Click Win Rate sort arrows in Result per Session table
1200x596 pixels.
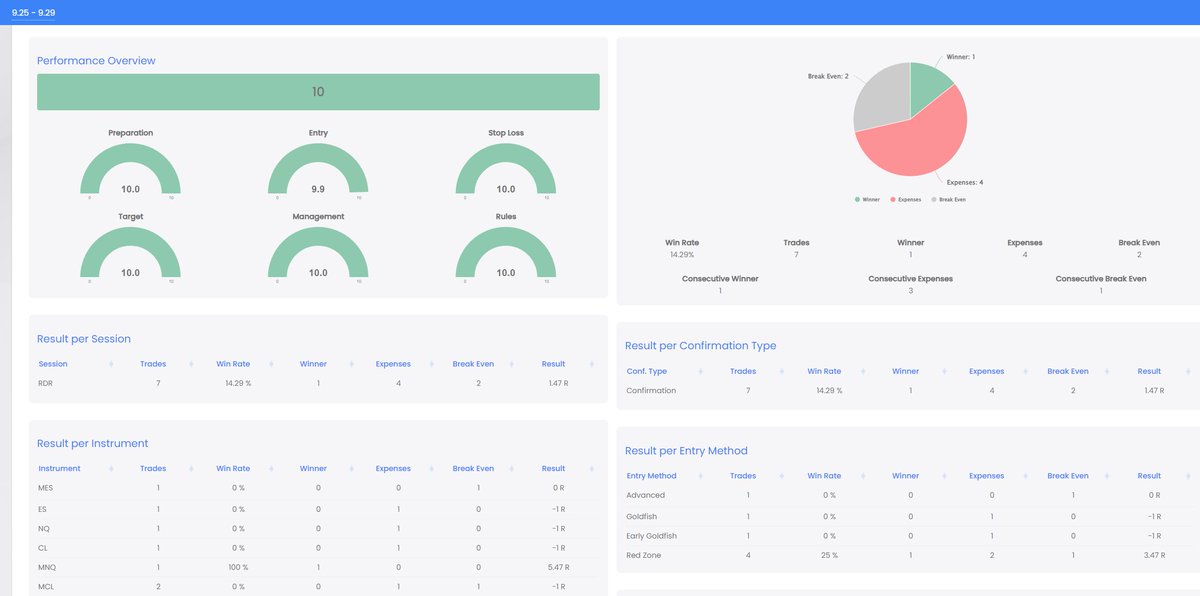(271, 364)
